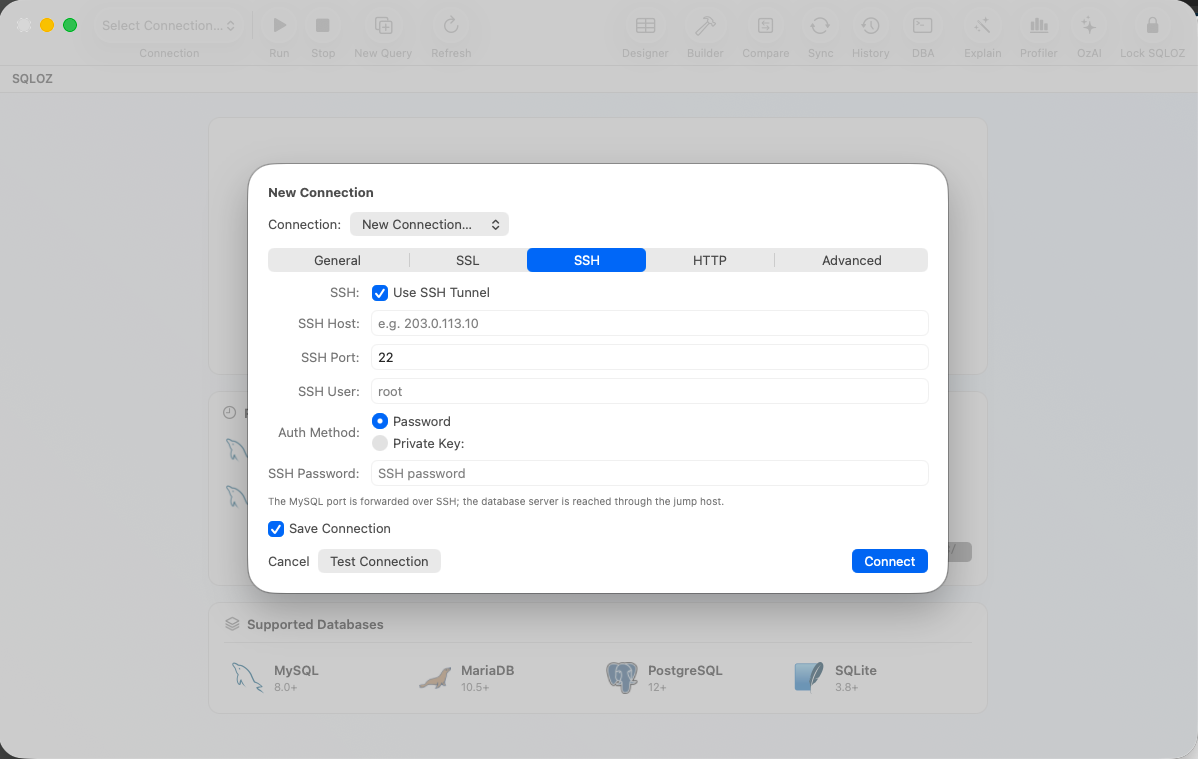The width and height of the screenshot is (1198, 759).
Task: Click into the SSH Port field
Action: (649, 357)
